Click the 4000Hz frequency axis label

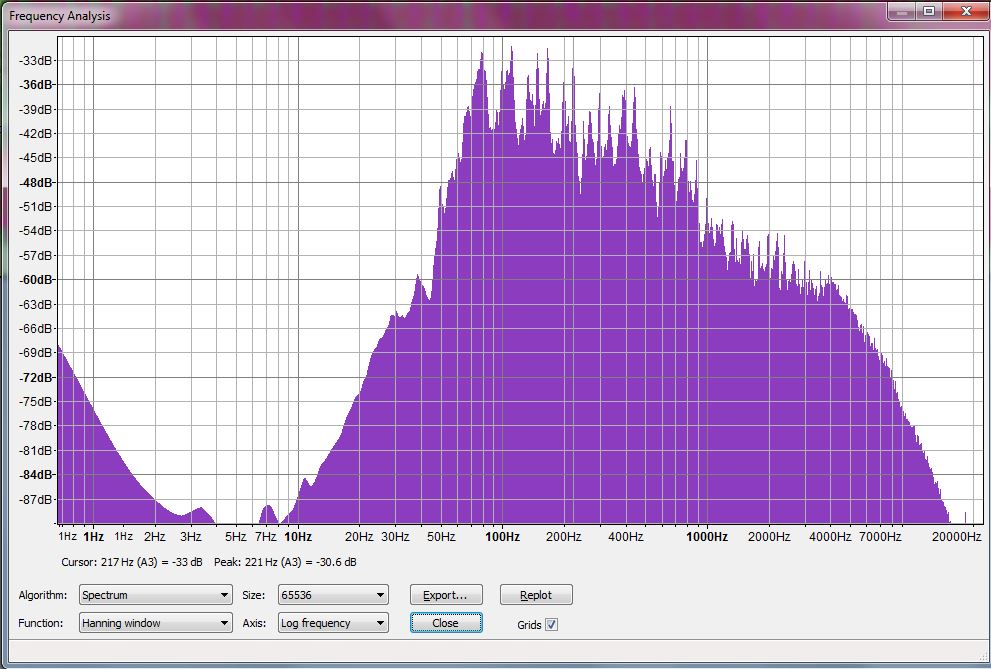point(830,537)
